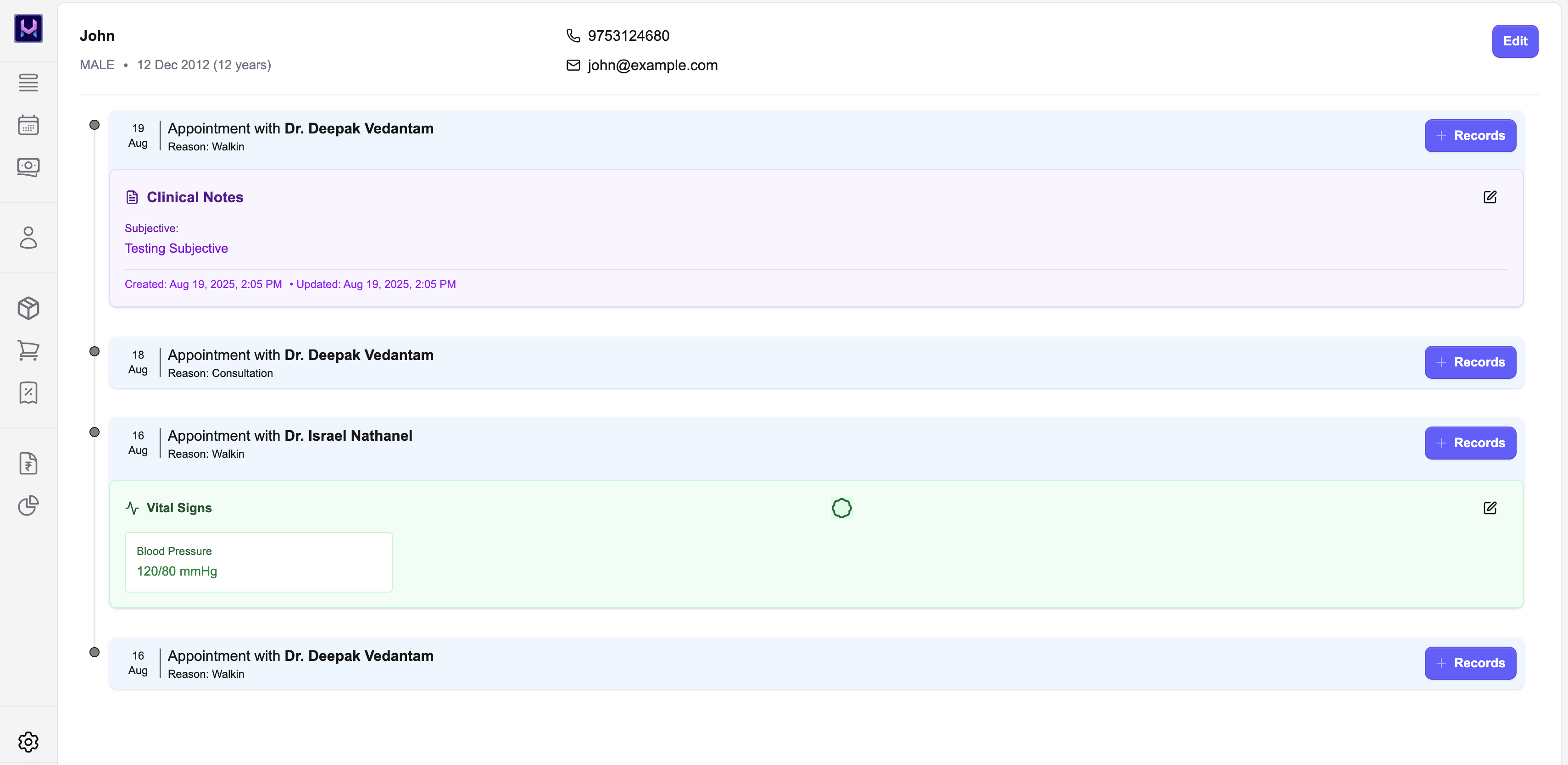The width and height of the screenshot is (1568, 765).
Task: Open the patients person icon
Action: pos(28,238)
